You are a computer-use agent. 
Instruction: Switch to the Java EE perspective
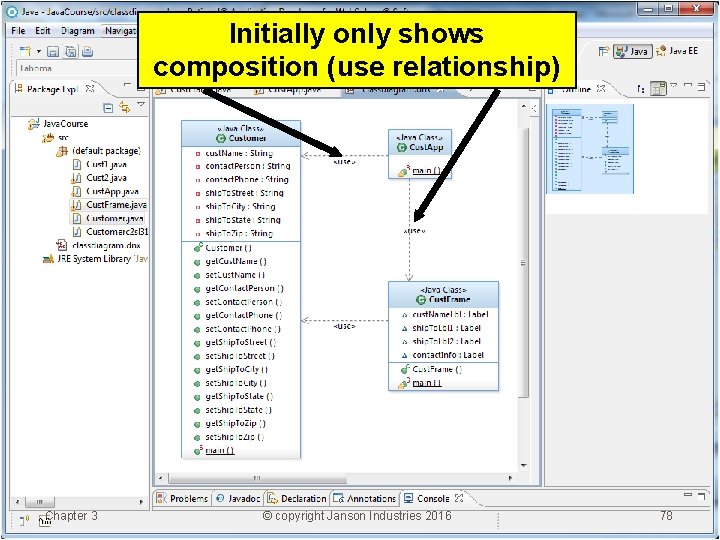click(678, 51)
